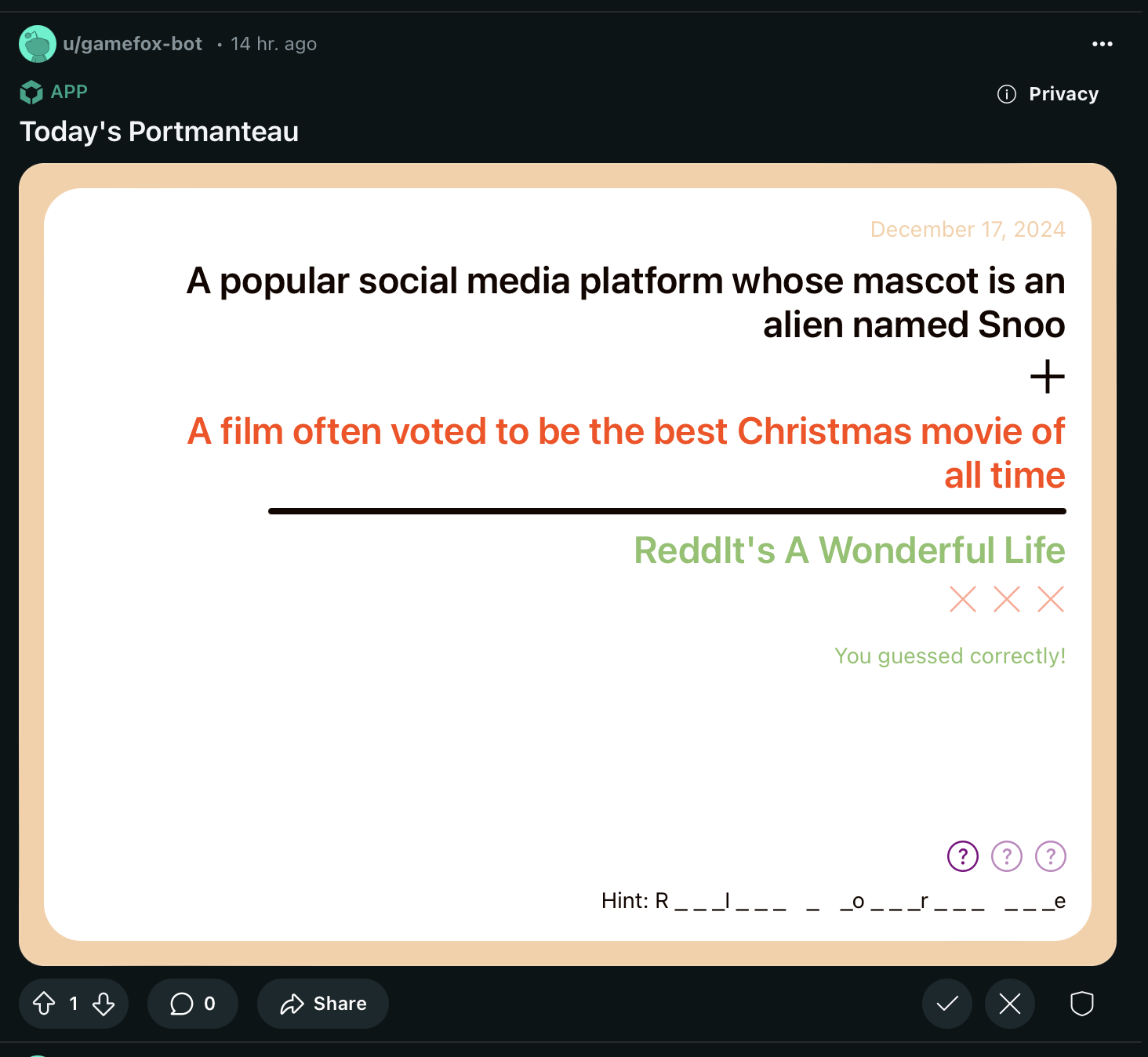Open the Today's Portmanteau post title
The image size is (1148, 1057).
point(159,132)
